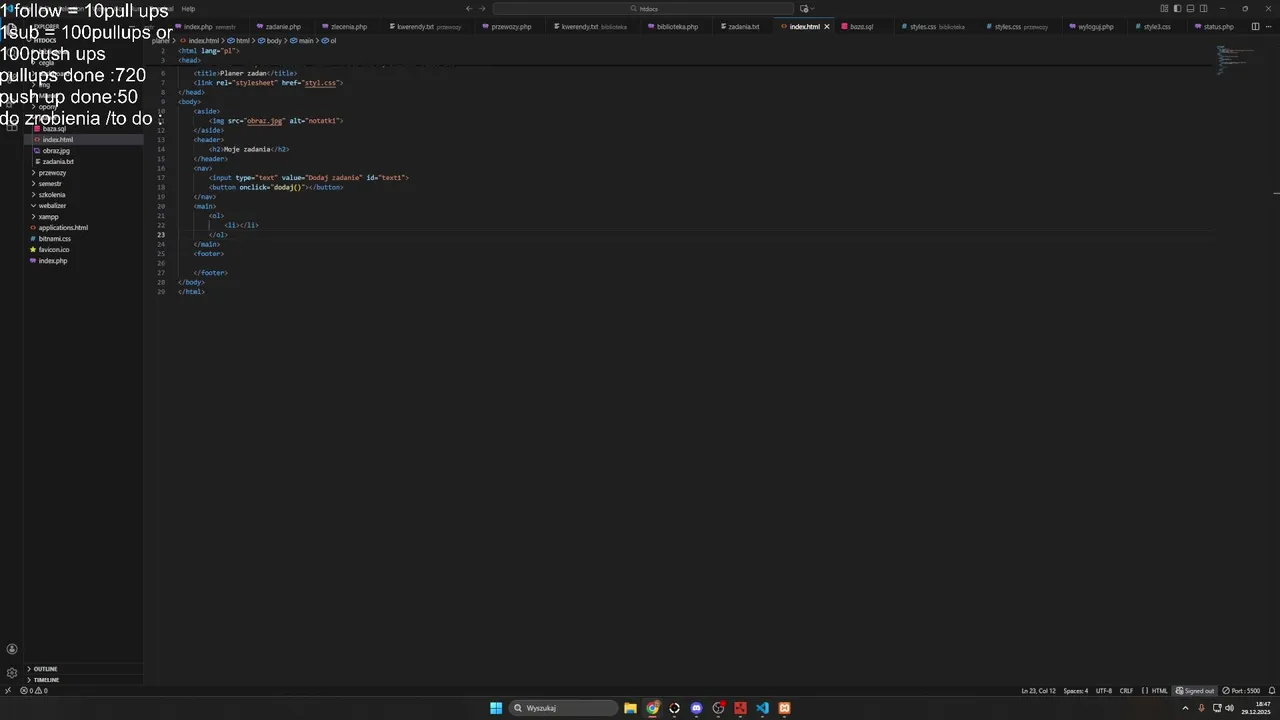Open Discord from the taskbar
The width and height of the screenshot is (1280, 720).
click(696, 708)
